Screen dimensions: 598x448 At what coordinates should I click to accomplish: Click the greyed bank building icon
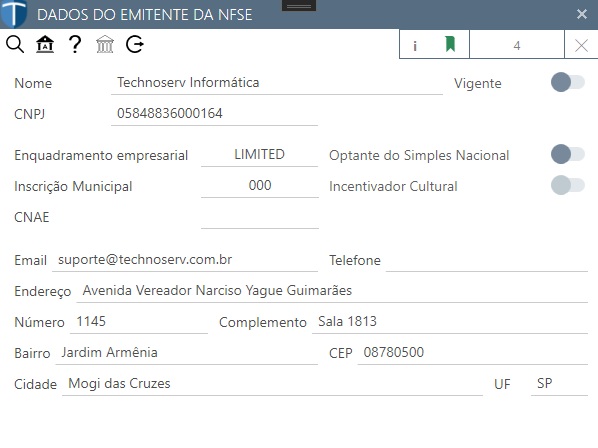(x=105, y=44)
